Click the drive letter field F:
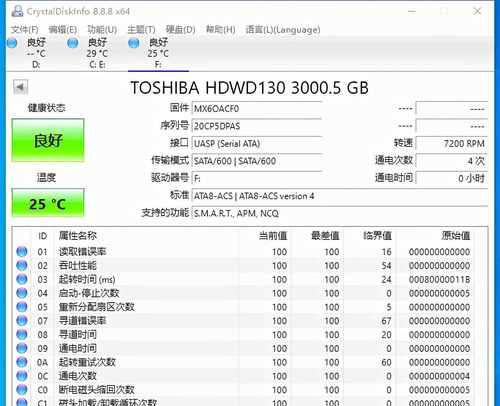The image size is (500, 406). coord(257,178)
